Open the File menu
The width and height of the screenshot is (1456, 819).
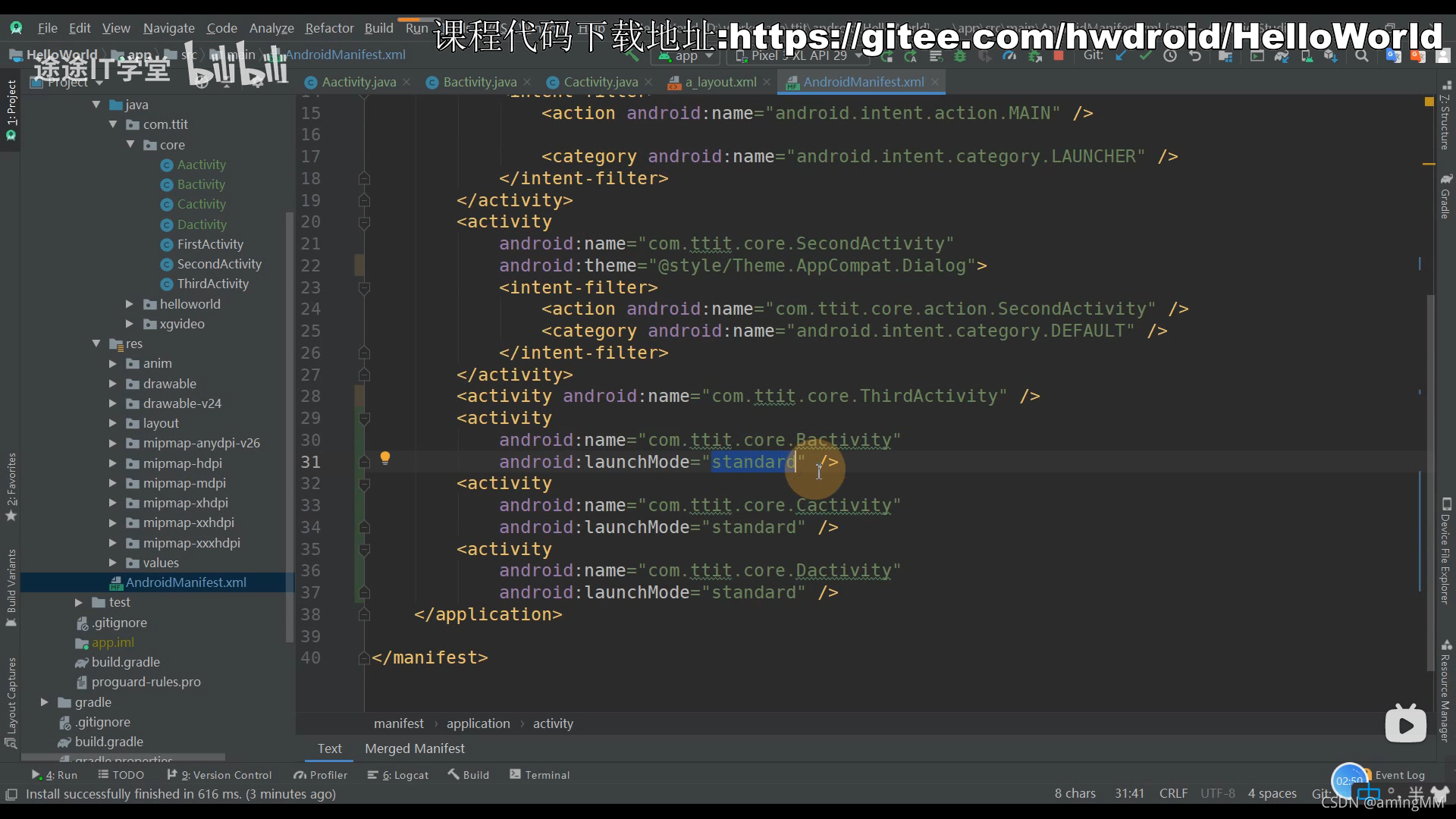[x=47, y=28]
